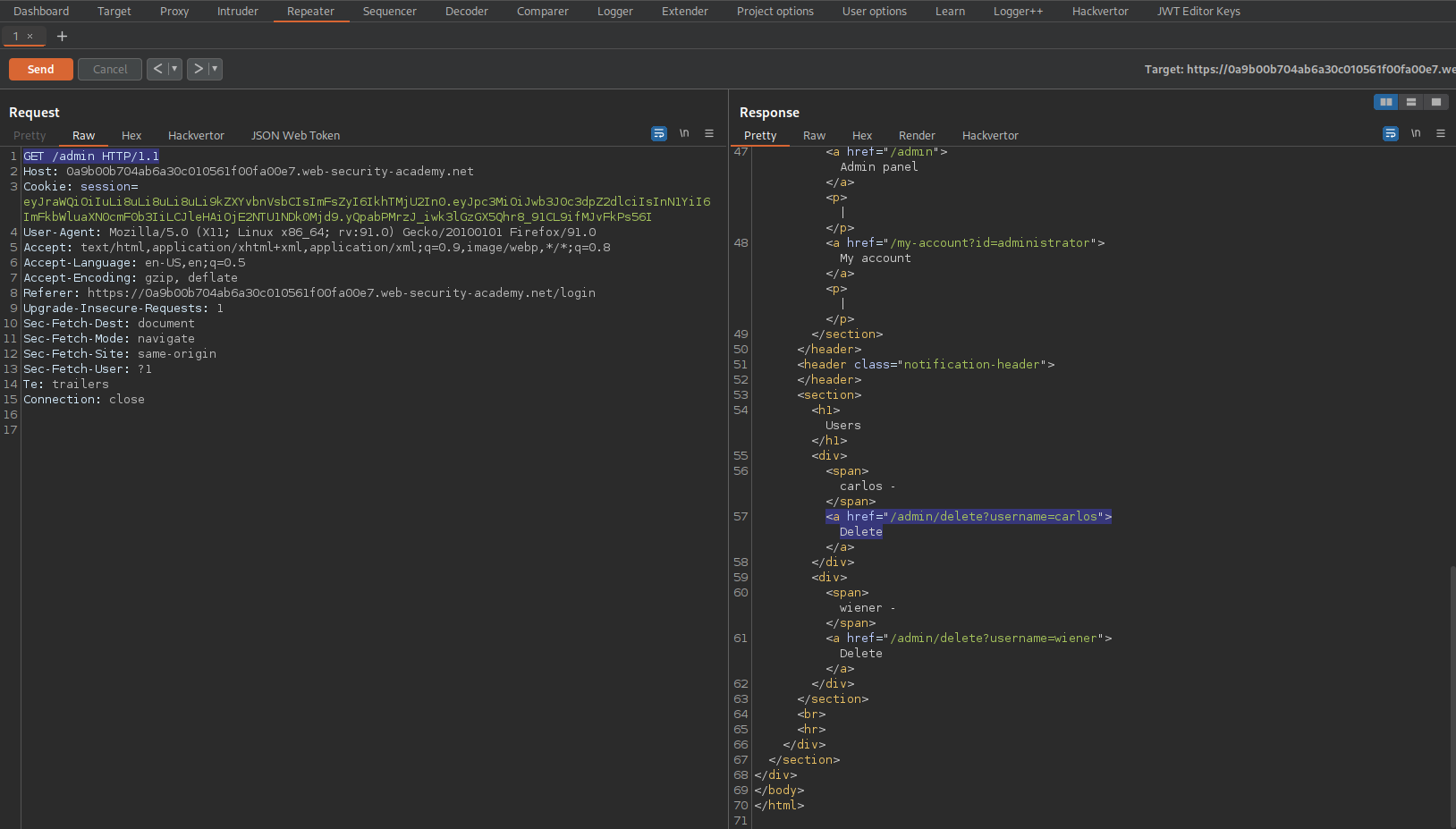Open the back history dropdown arrow
The height and width of the screenshot is (829, 1456).
click(174, 69)
